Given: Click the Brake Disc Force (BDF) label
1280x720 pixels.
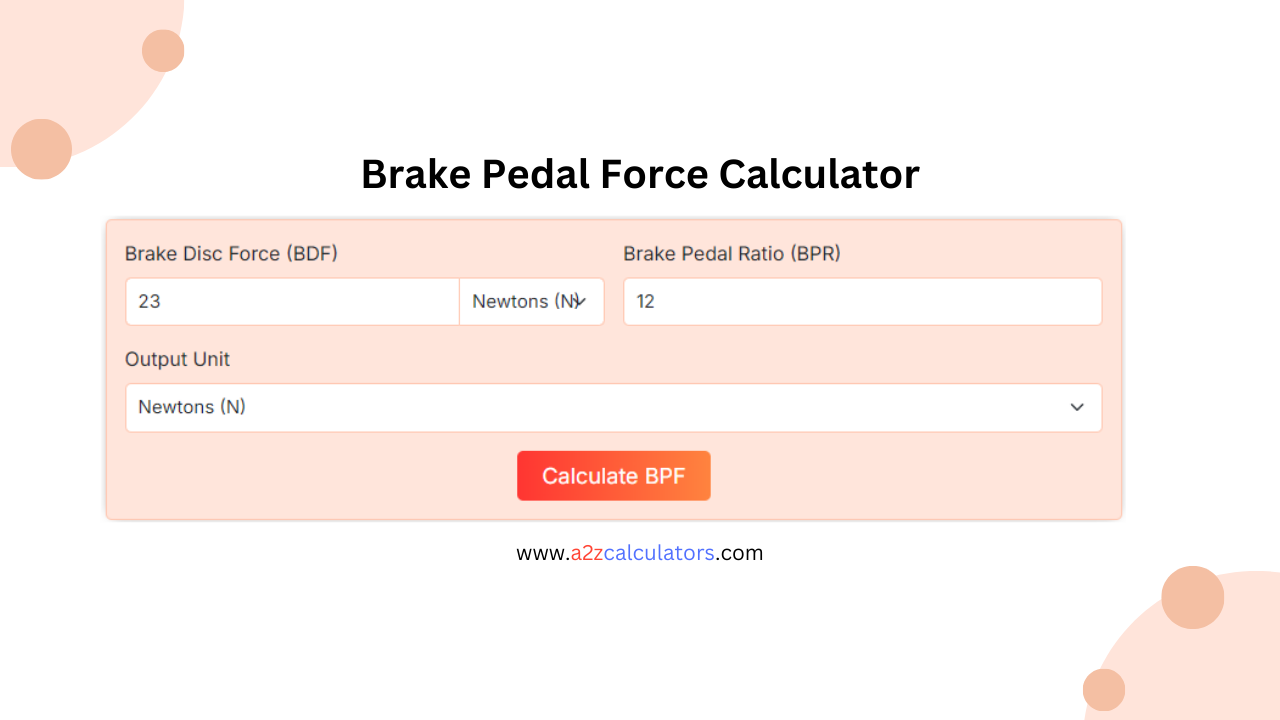Looking at the screenshot, I should pyautogui.click(x=231, y=253).
